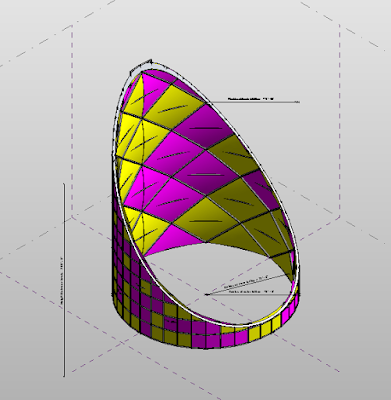Select the vertical height dimension line on the left
Screen dimensions: 391x400
pyautogui.click(x=64, y=280)
